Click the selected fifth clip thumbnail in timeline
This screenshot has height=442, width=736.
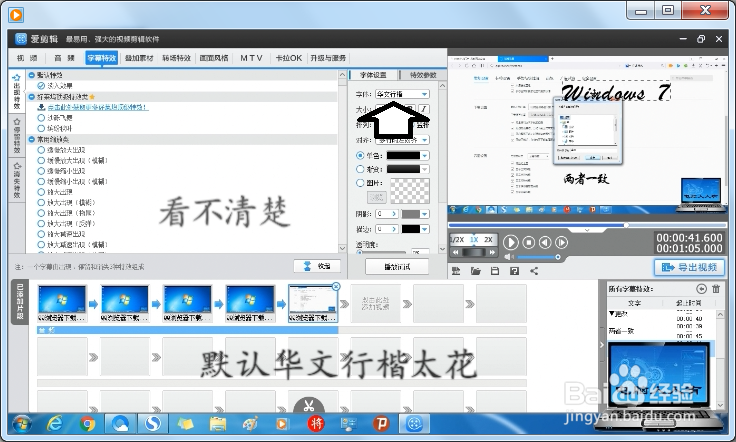(313, 304)
